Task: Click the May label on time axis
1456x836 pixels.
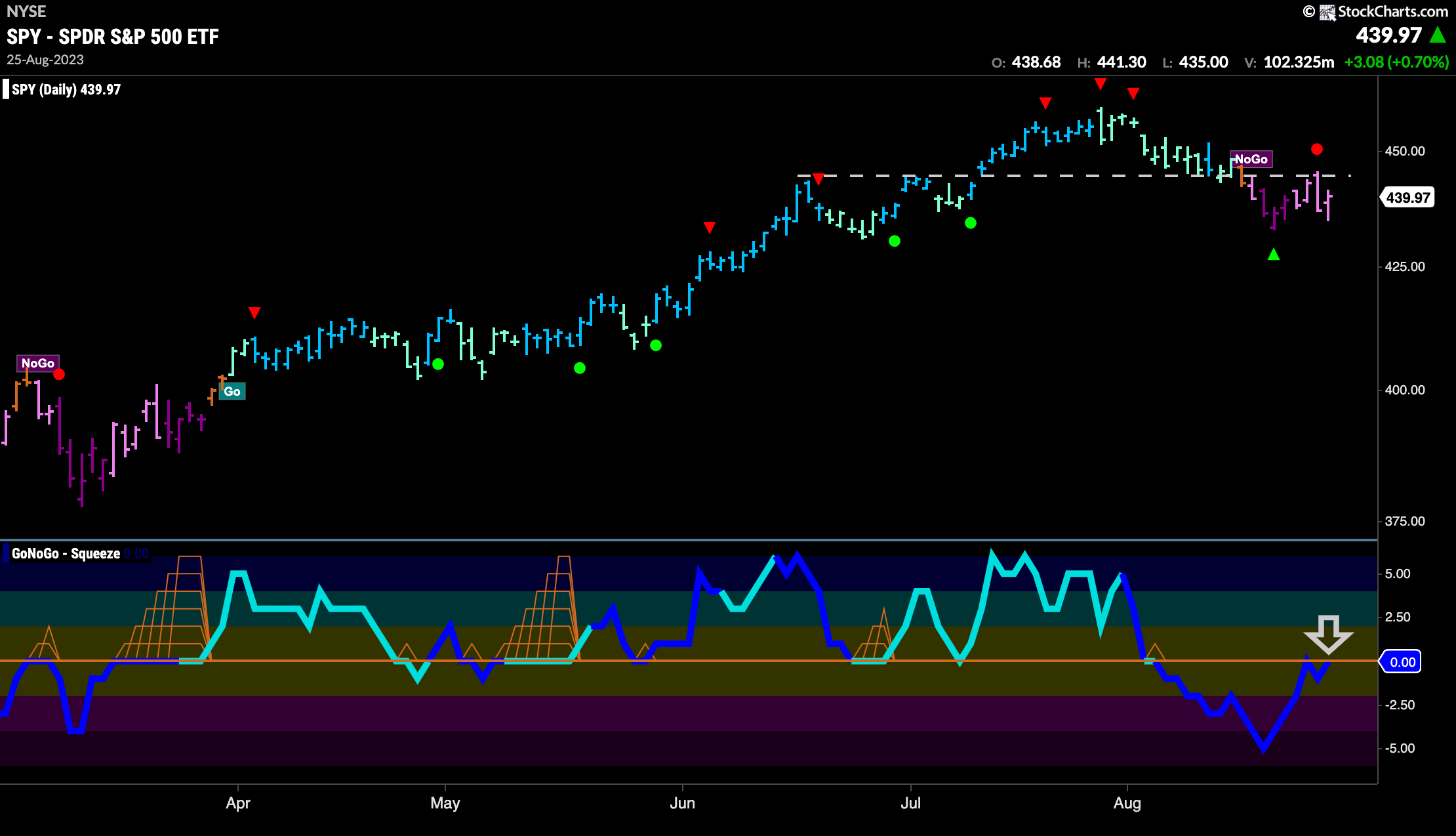Action: 445,803
